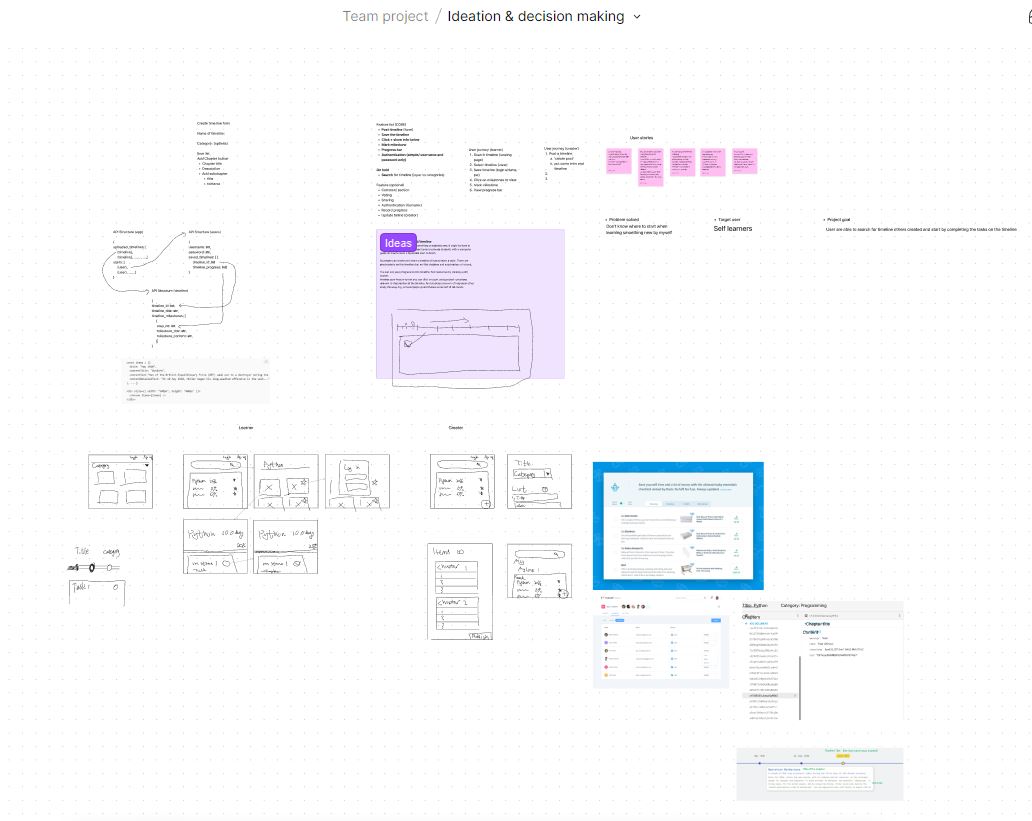The image size is (1032, 821).
Task: Select the lower-left Python 100 day wireframe
Action: click(215, 546)
